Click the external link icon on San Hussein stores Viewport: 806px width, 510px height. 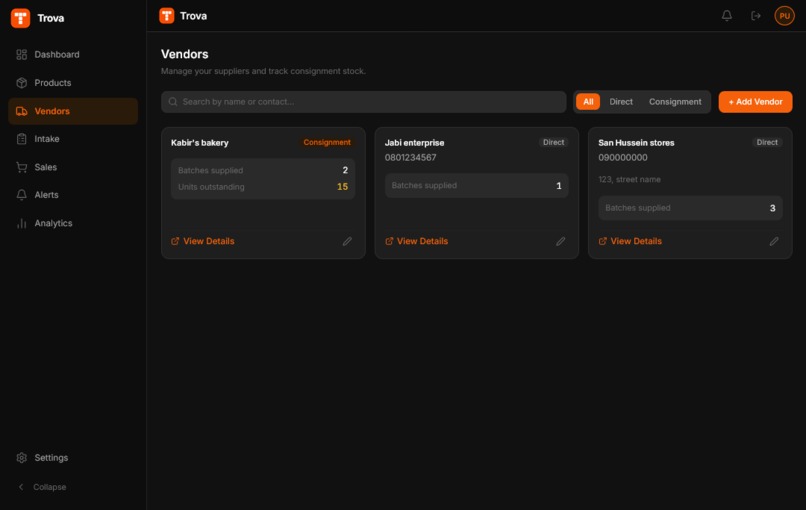point(602,241)
